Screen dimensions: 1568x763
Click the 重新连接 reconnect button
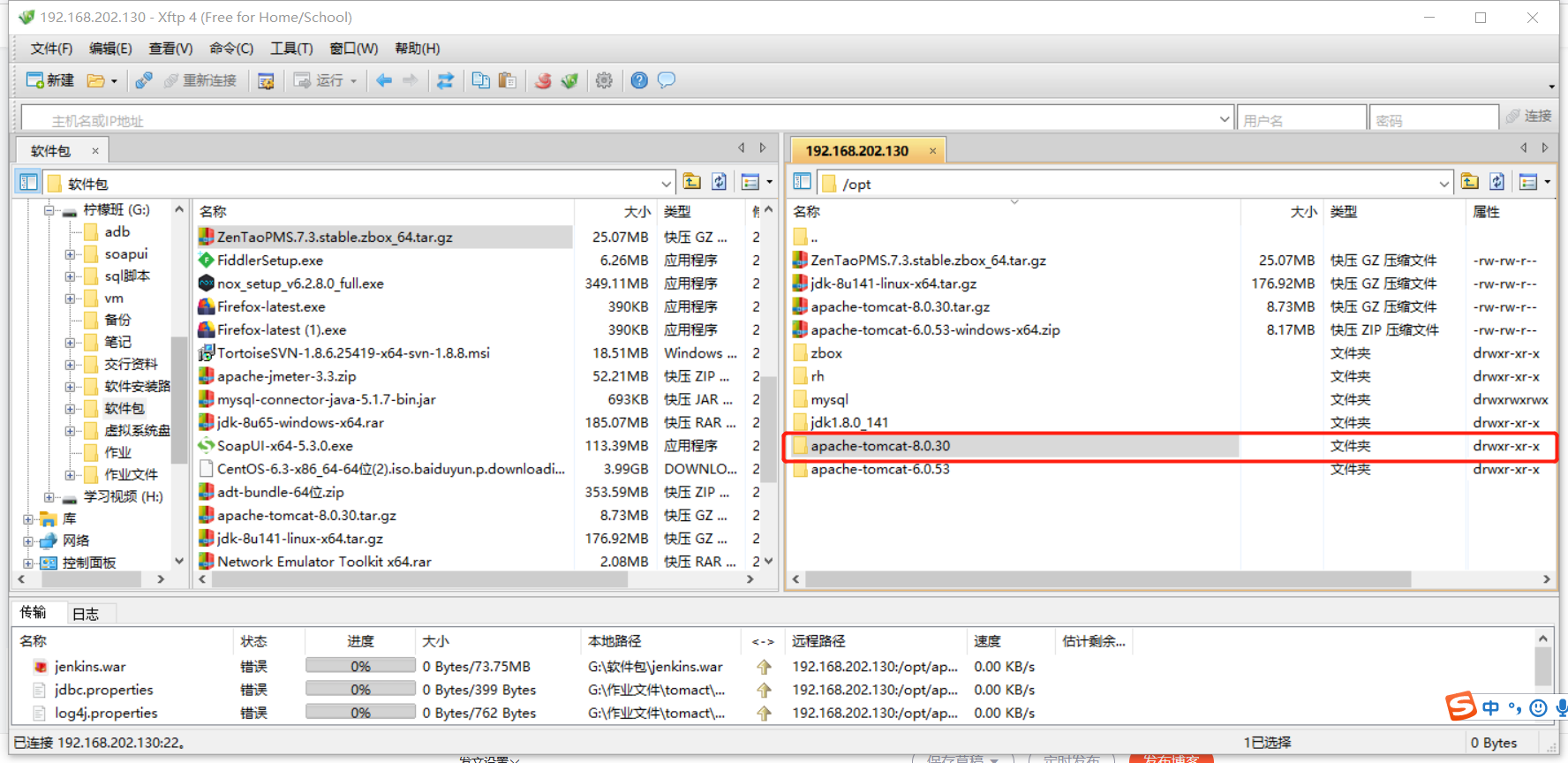coord(200,80)
